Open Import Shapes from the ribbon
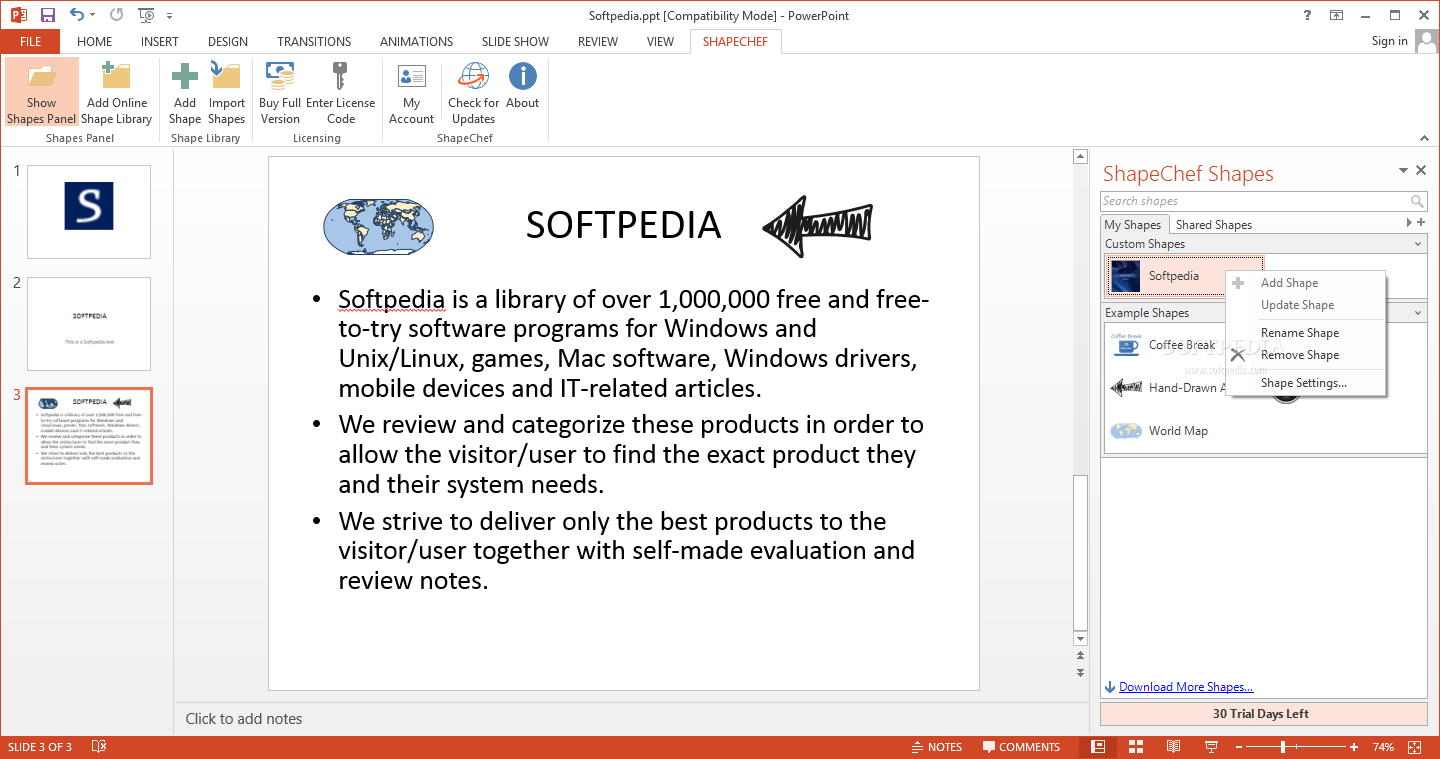Screen dimensions: 1440x759 click(227, 92)
